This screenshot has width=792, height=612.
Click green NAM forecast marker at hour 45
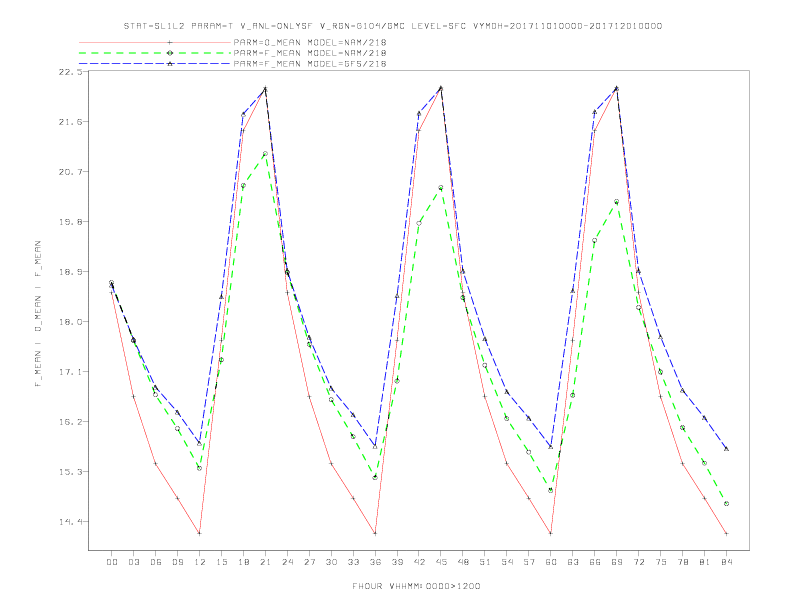pos(441,187)
